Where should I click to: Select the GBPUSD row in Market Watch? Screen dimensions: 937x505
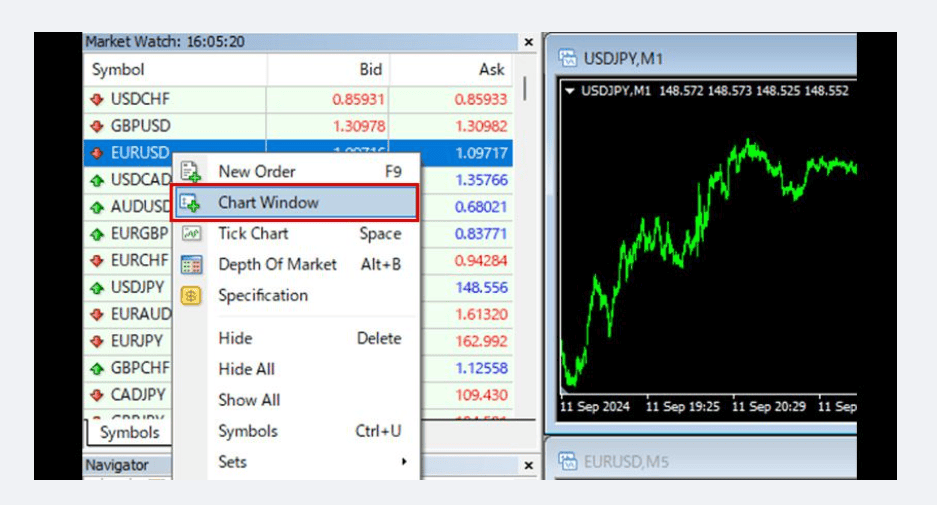point(298,126)
